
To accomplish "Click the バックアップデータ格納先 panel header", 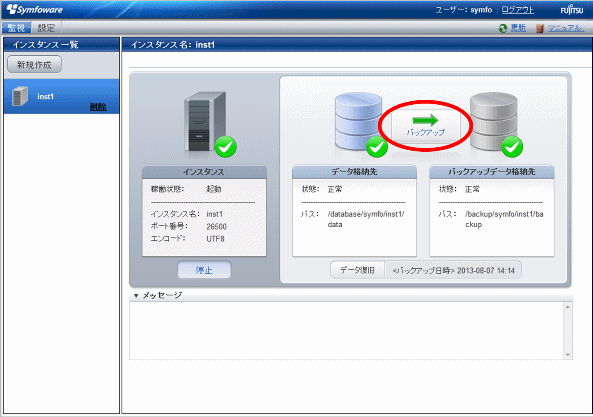I will pyautogui.click(x=492, y=172).
